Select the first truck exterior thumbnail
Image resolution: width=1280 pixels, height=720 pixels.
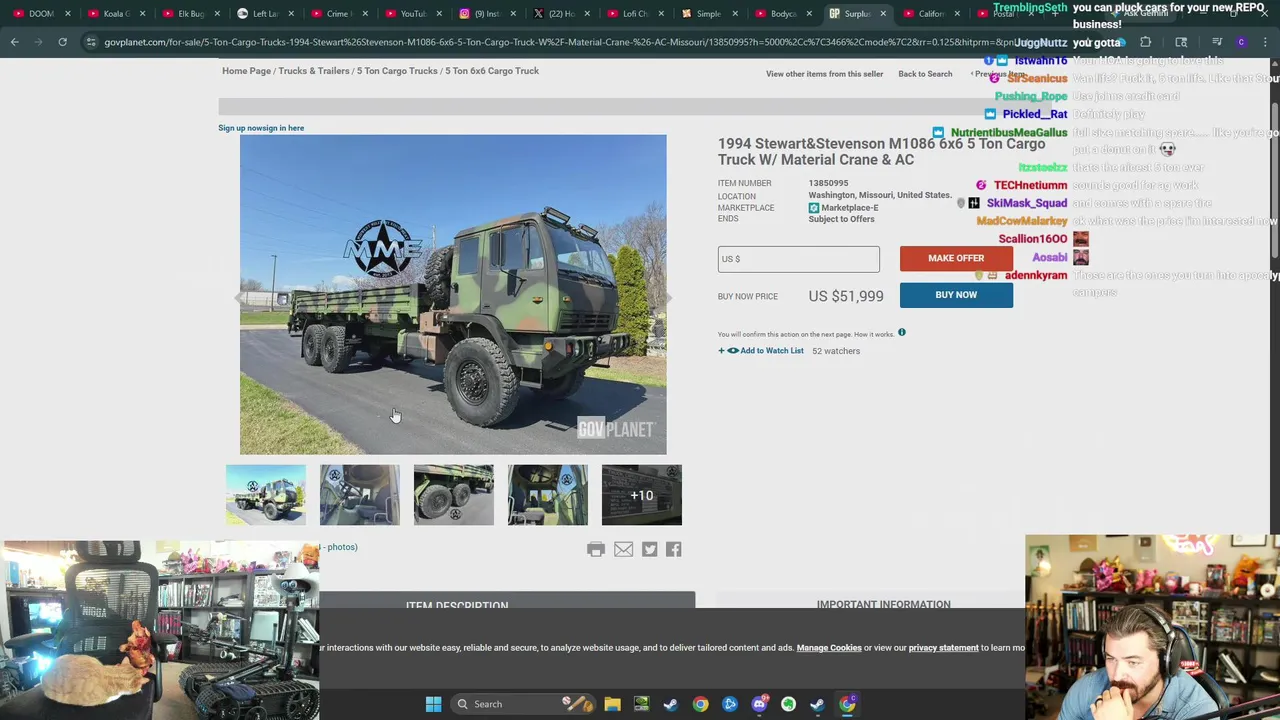click(x=265, y=495)
